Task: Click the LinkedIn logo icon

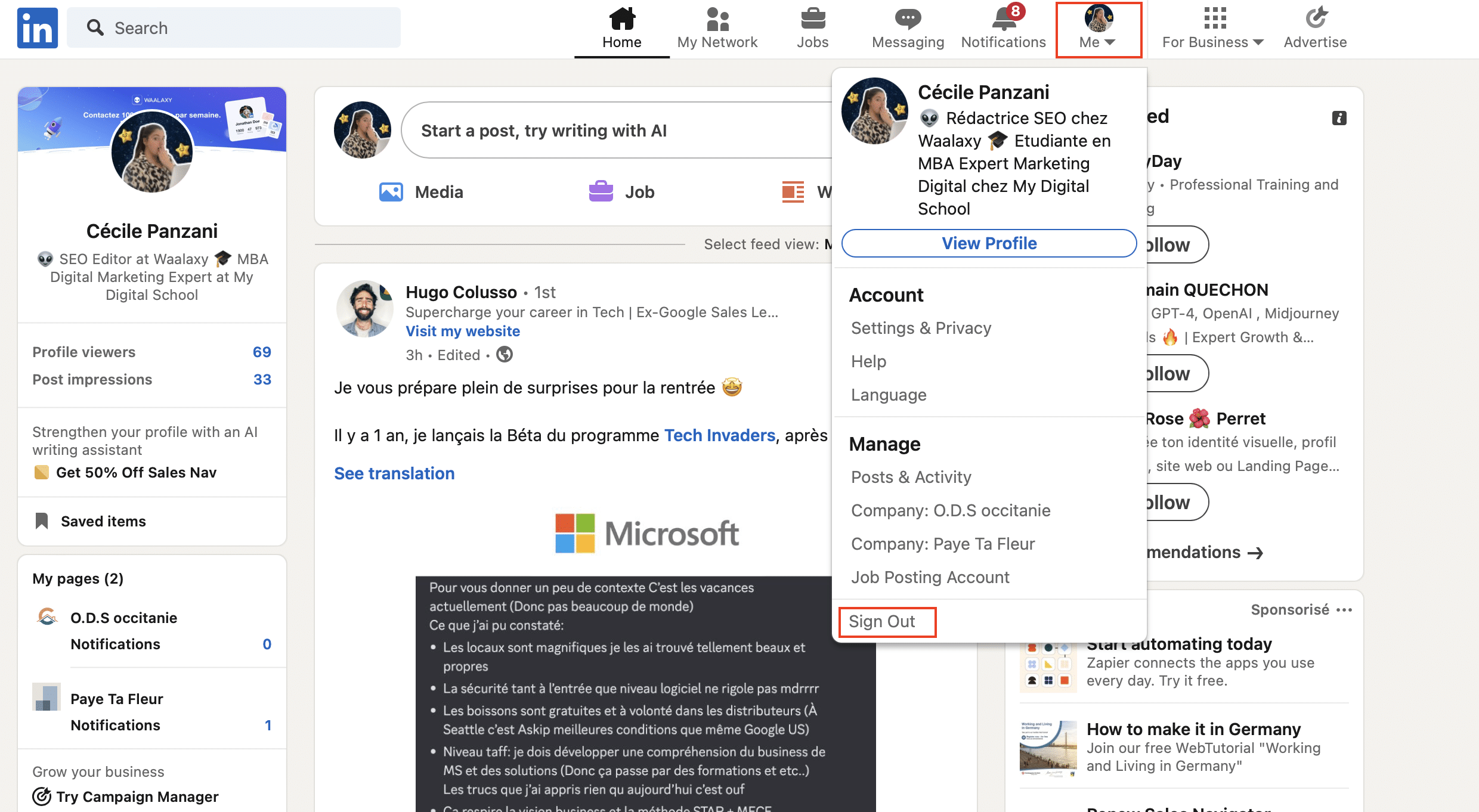Action: (37, 27)
